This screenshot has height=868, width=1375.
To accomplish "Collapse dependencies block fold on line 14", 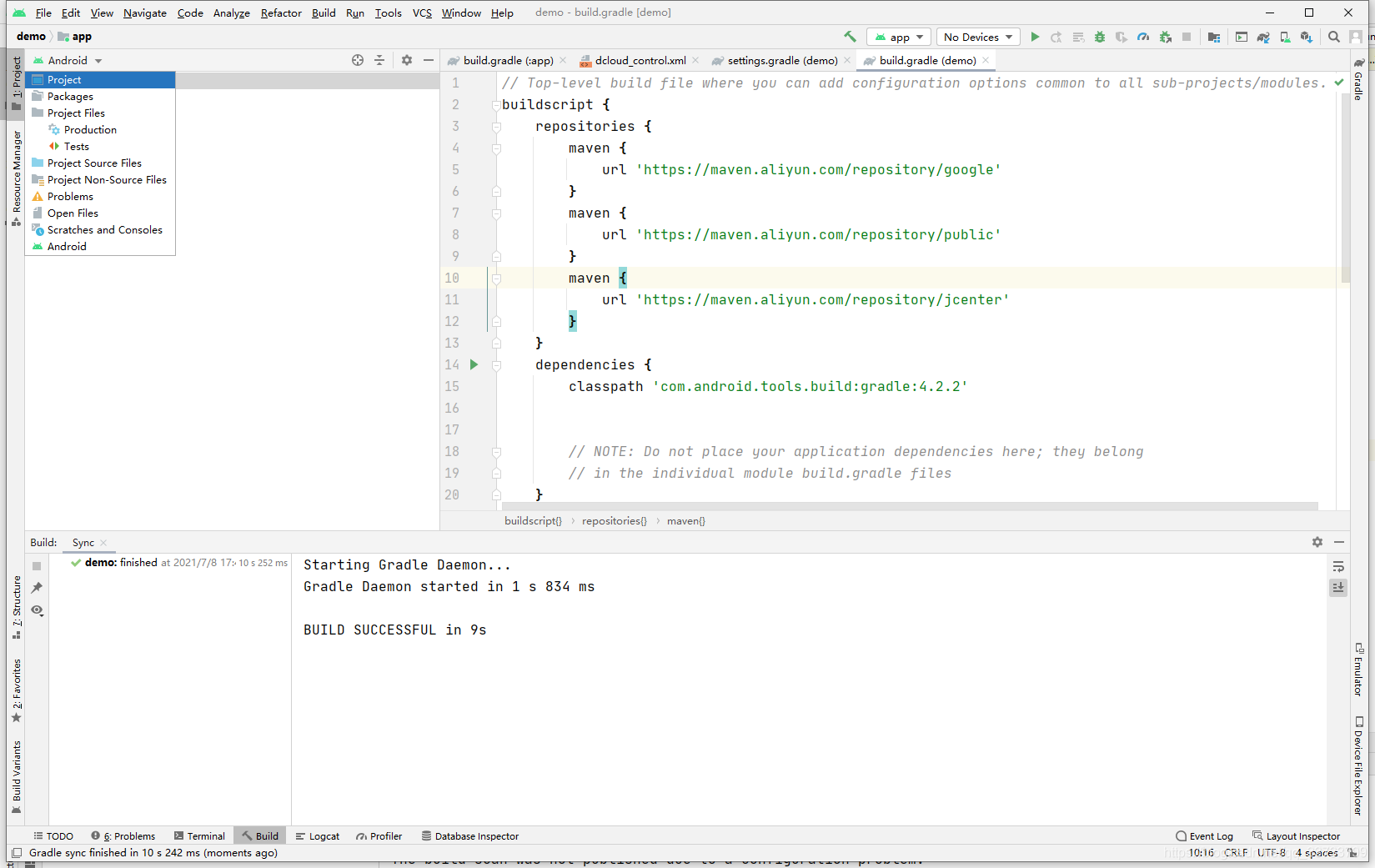I will pos(496,365).
